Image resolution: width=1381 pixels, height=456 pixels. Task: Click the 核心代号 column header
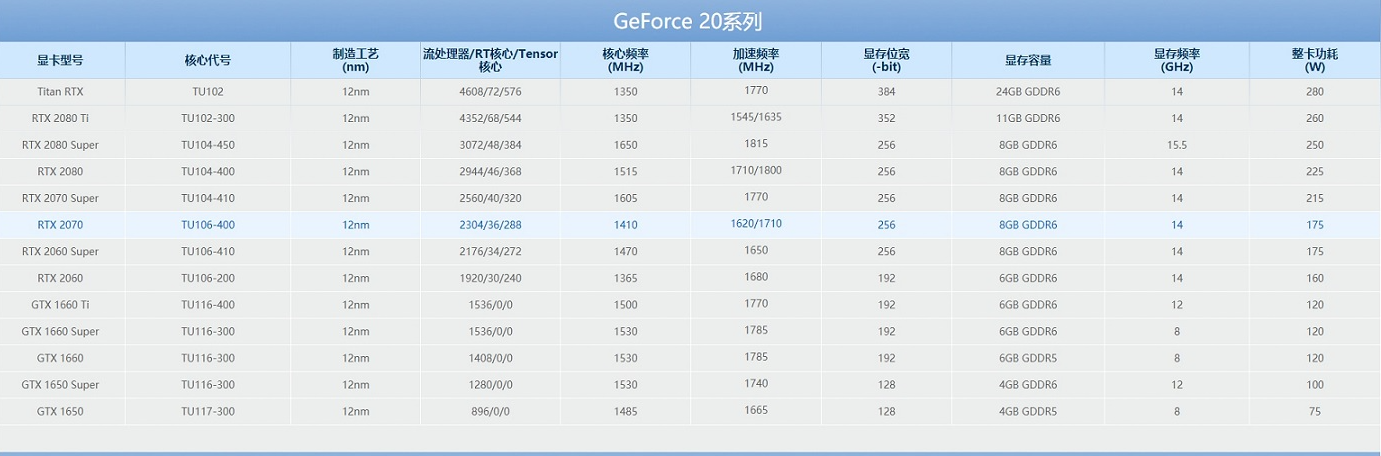coord(208,60)
